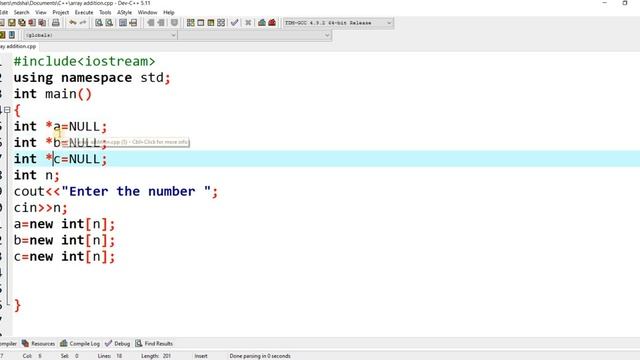The width and height of the screenshot is (640, 360).
Task: Click the 'b=new int[n];' line
Action: 64,240
